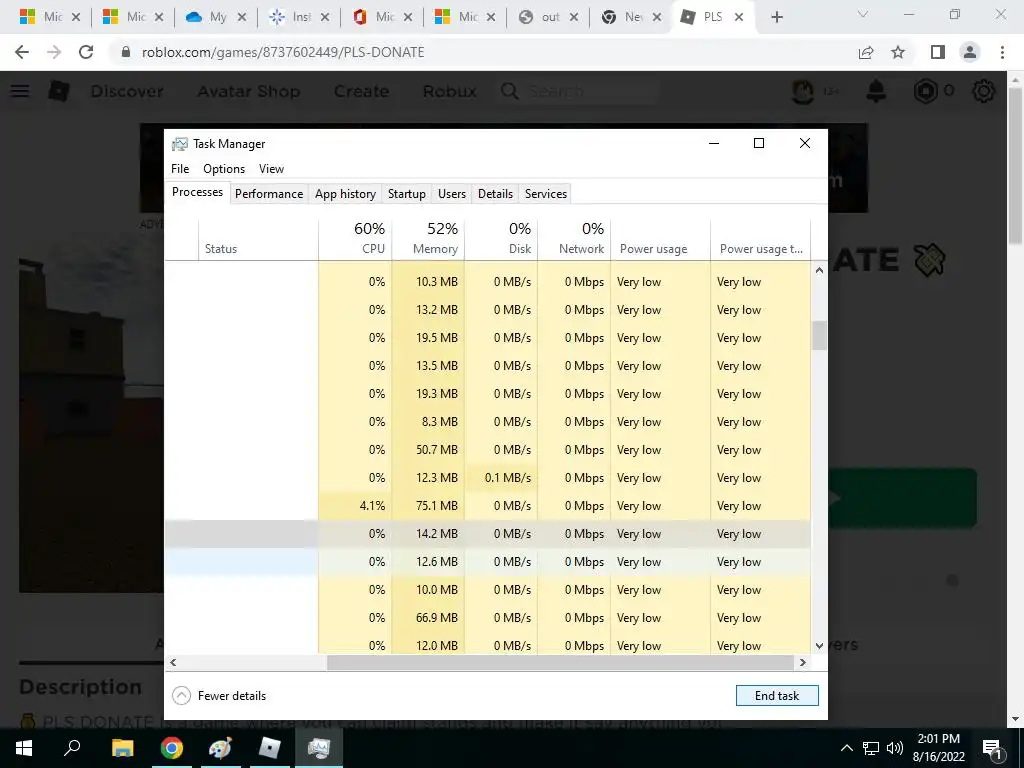Sort by Disk column header
Screen dimensions: 1024x768
pos(501,239)
